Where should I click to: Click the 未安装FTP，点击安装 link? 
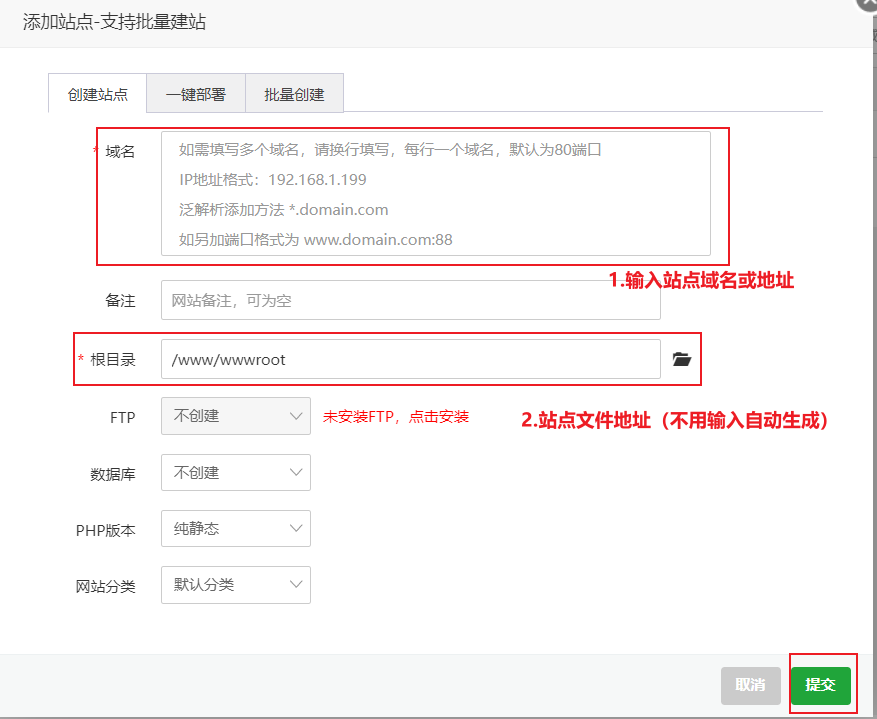(x=396, y=416)
